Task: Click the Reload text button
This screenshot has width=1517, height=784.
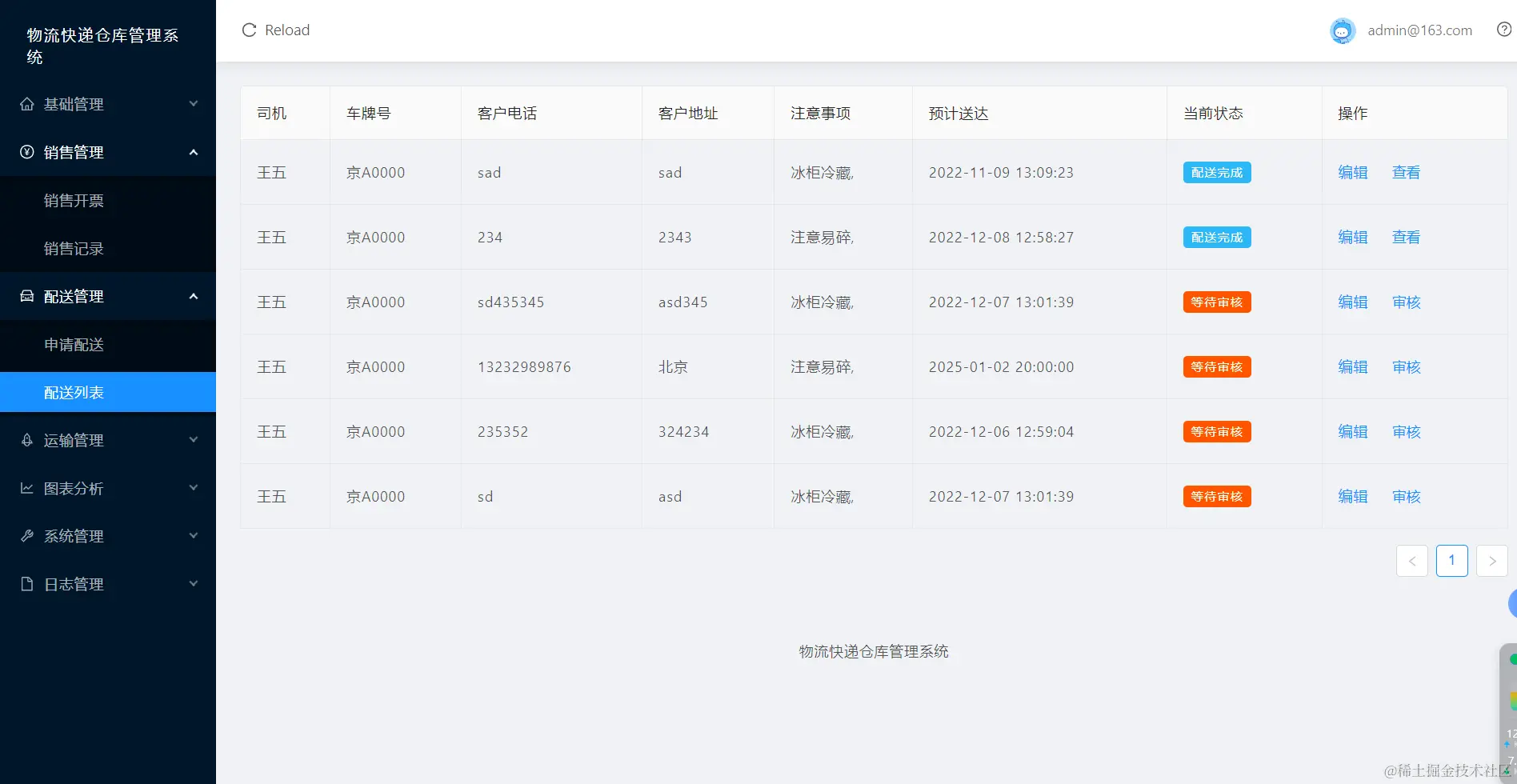Action: pos(287,30)
